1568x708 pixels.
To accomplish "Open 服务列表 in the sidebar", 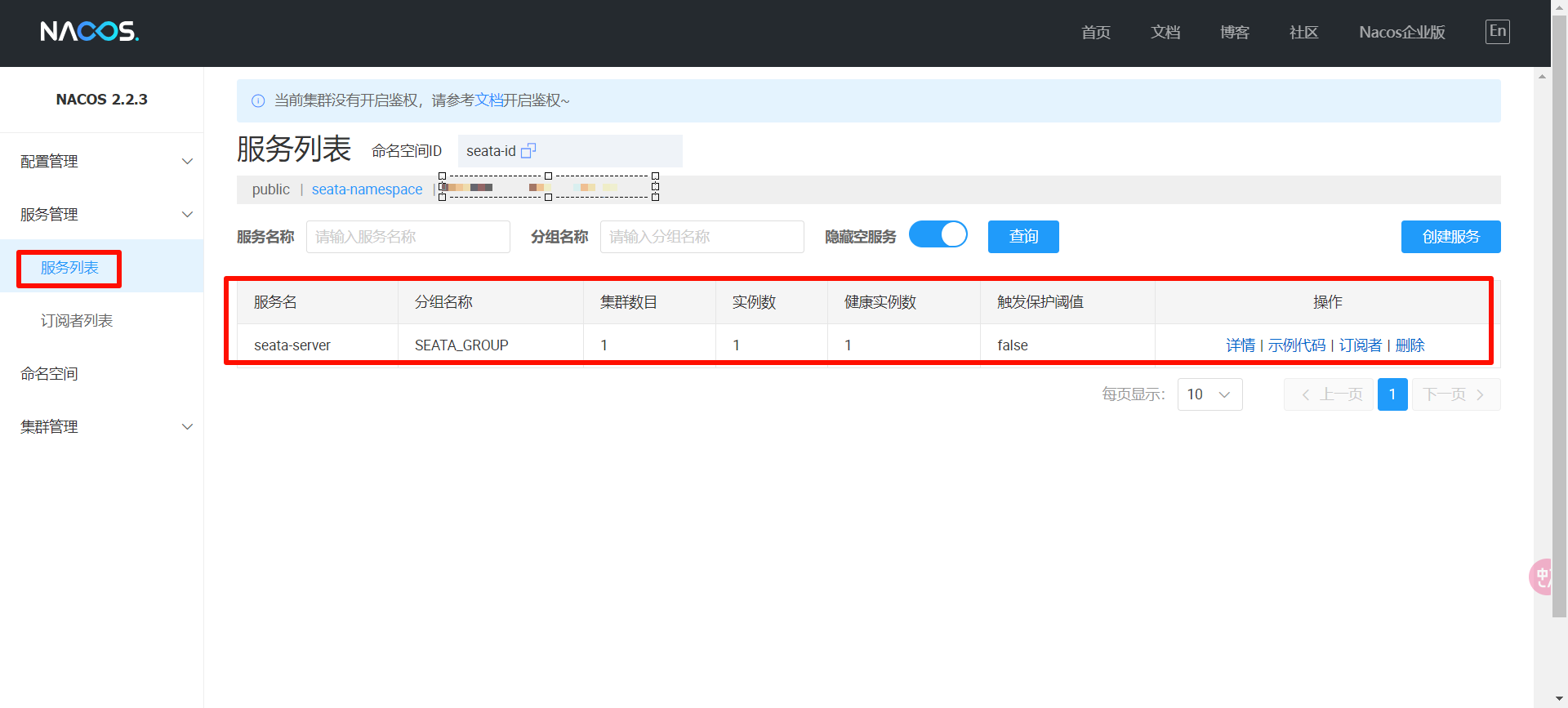I will [69, 268].
